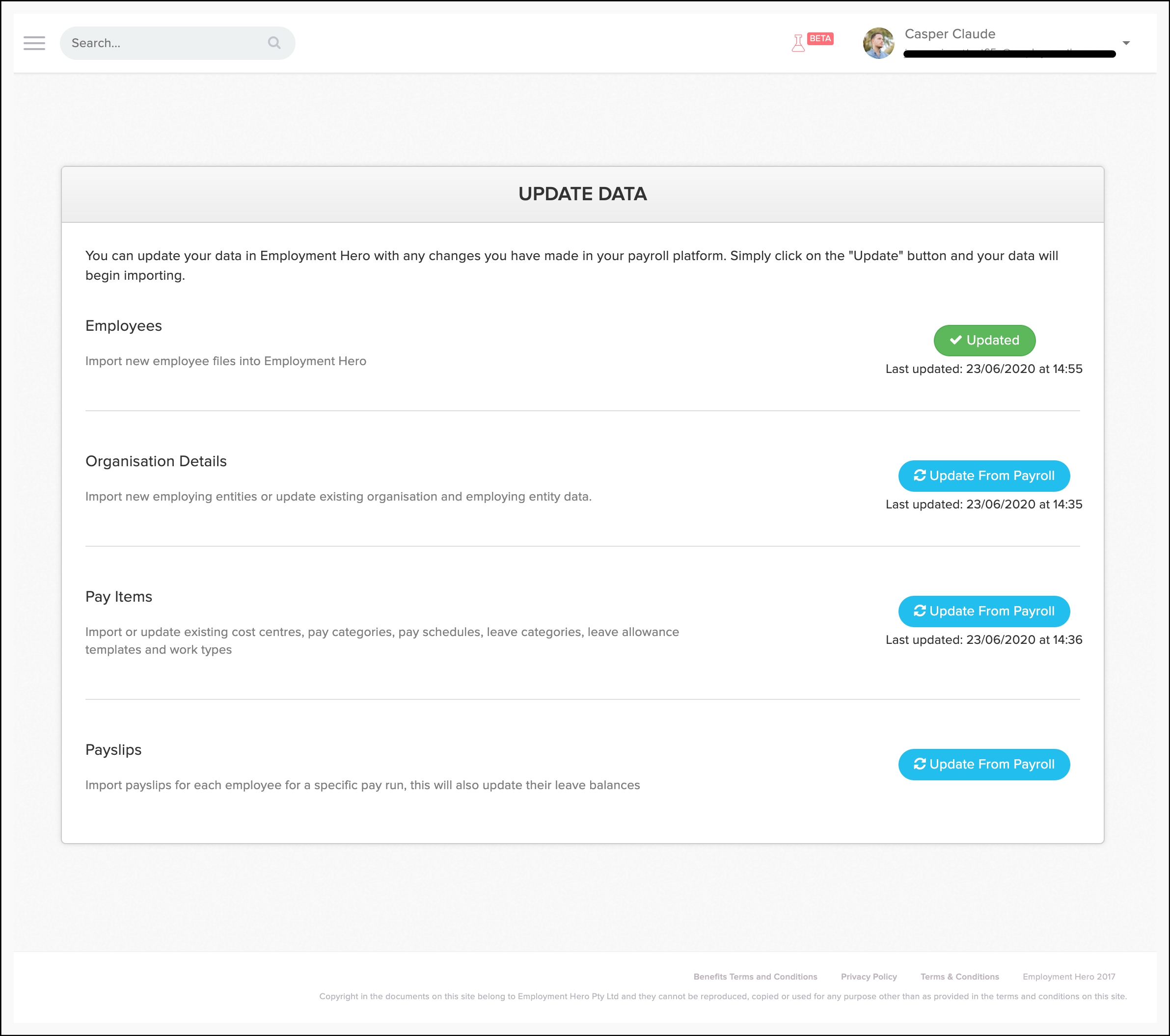Open the BETA flask icon

798,44
